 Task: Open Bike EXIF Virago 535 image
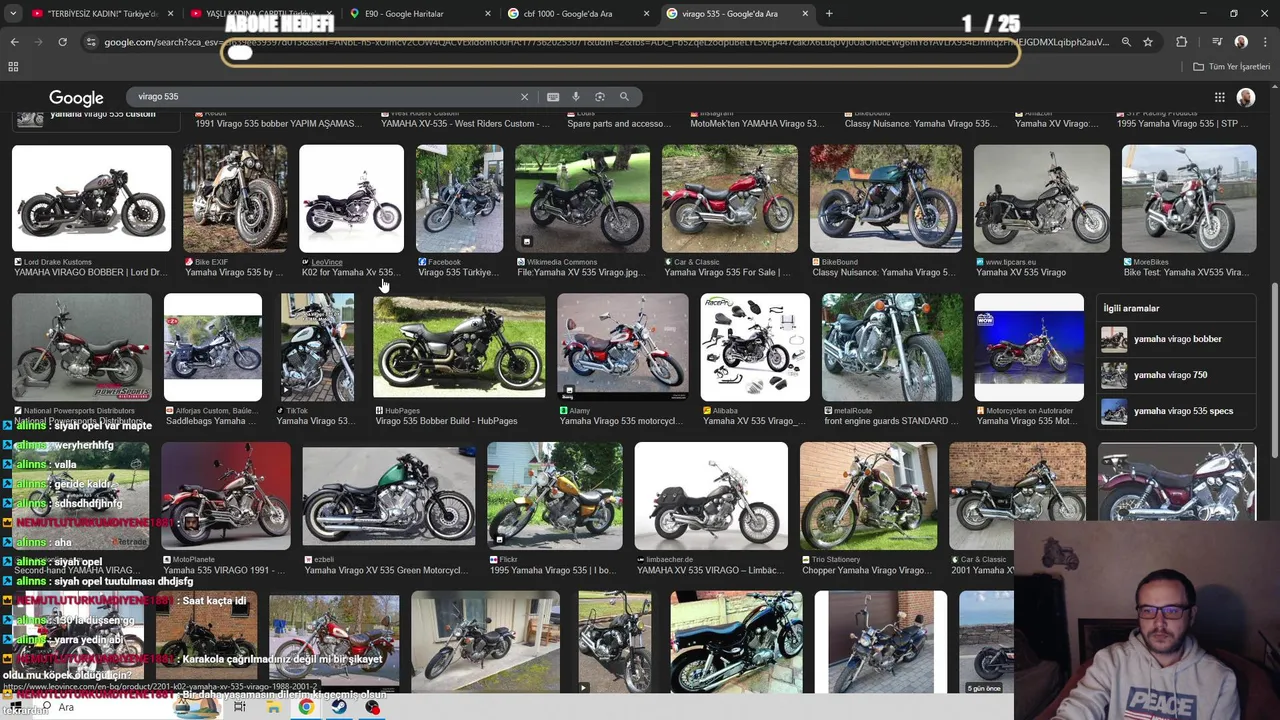pyautogui.click(x=235, y=198)
